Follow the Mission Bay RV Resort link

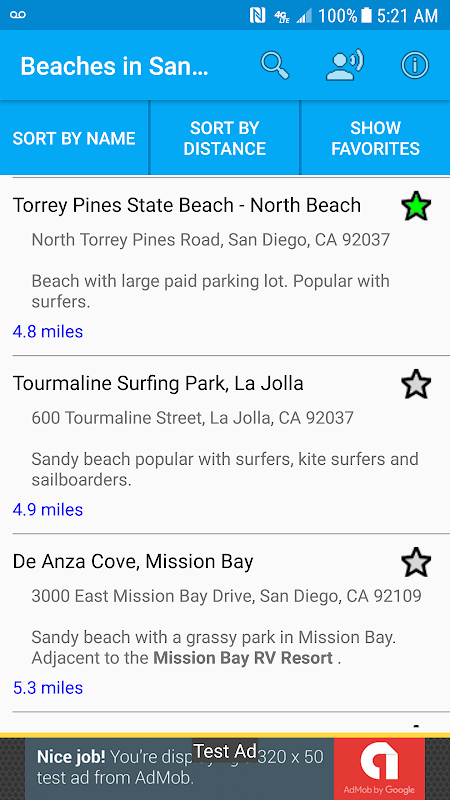pos(243,658)
